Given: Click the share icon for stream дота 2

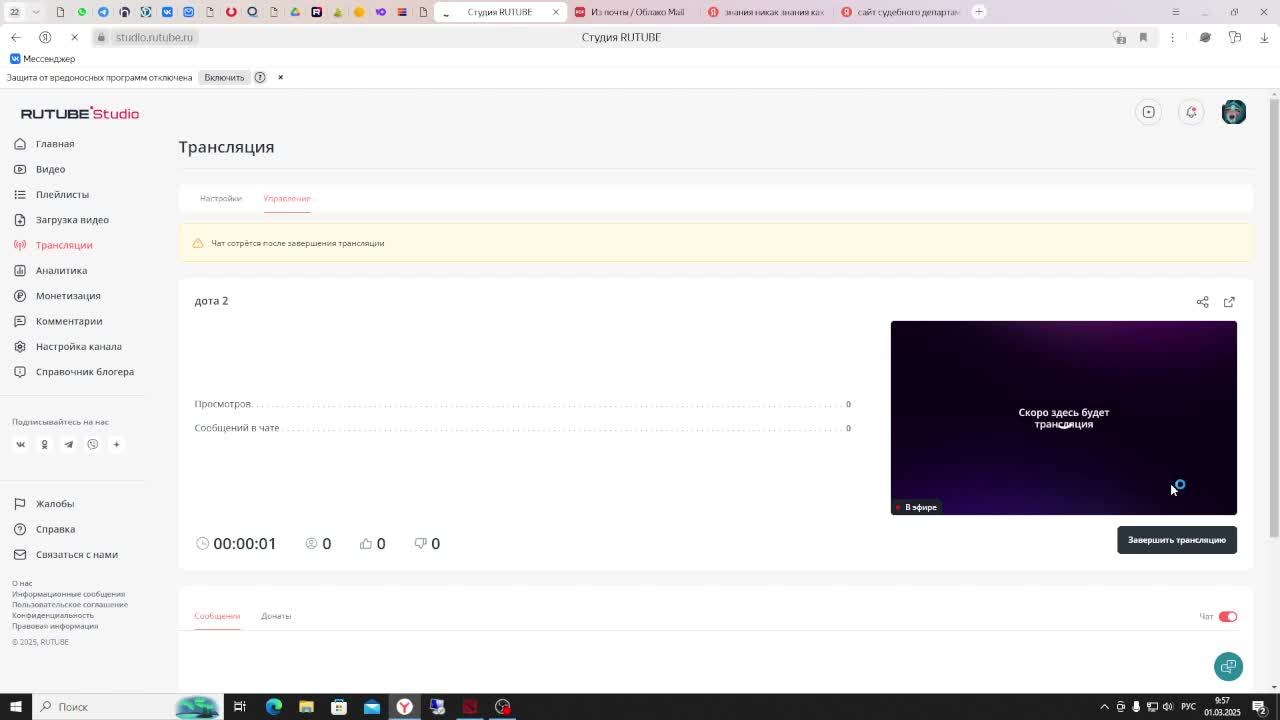Looking at the screenshot, I should pyautogui.click(x=1202, y=302).
